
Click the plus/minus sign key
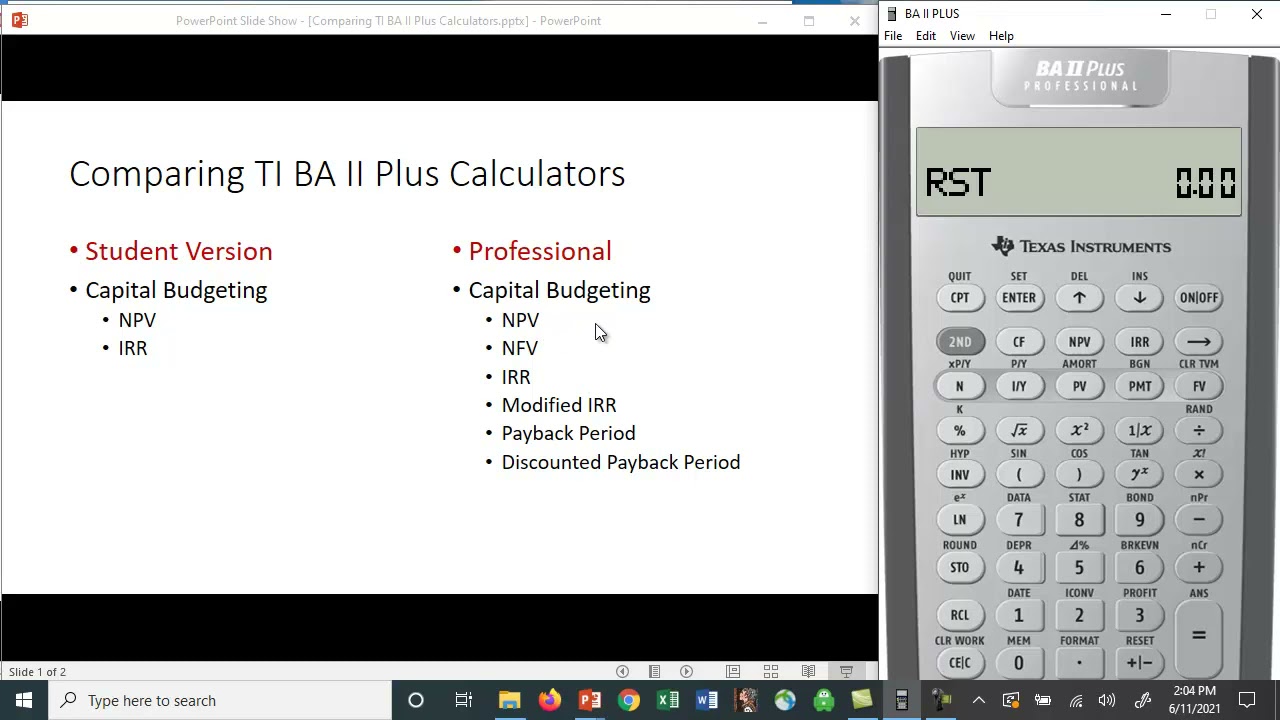click(x=1139, y=662)
